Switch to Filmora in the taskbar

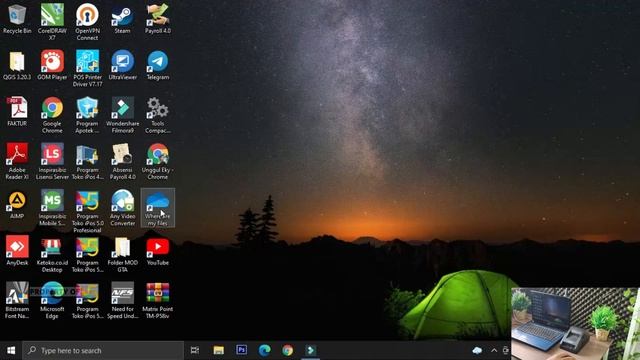[x=311, y=350]
